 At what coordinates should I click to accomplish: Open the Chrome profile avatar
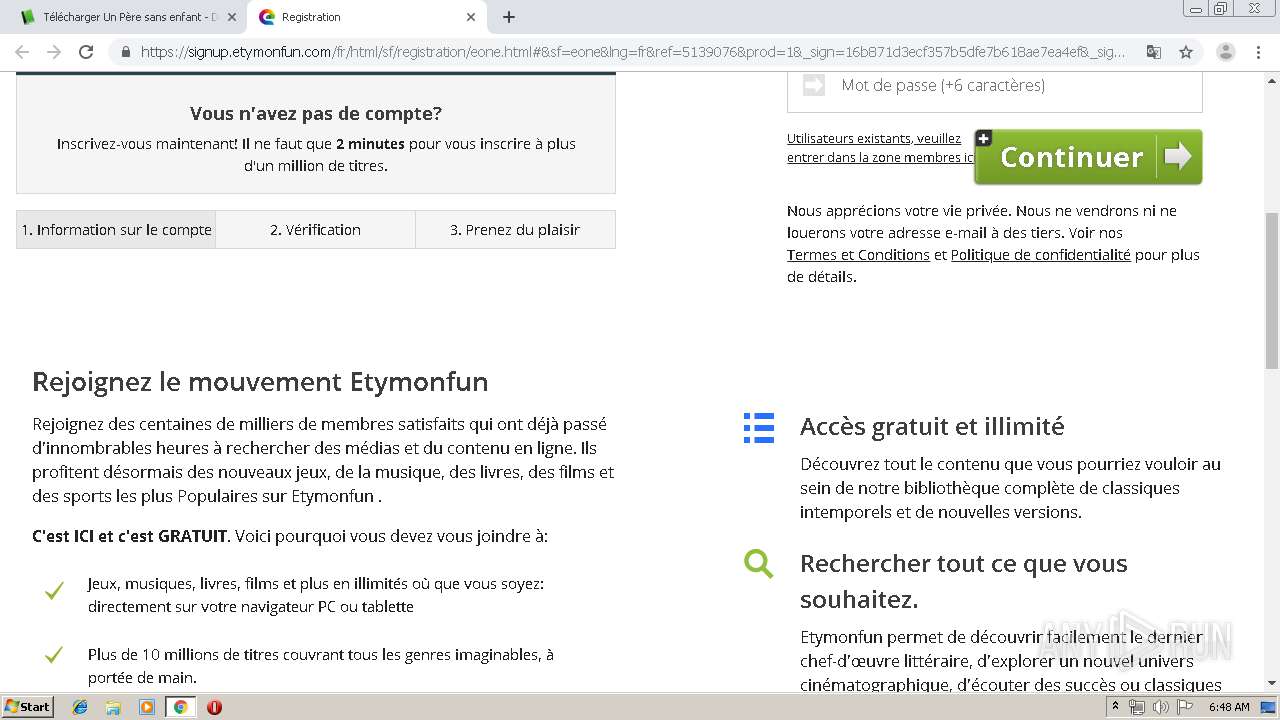[x=1225, y=52]
